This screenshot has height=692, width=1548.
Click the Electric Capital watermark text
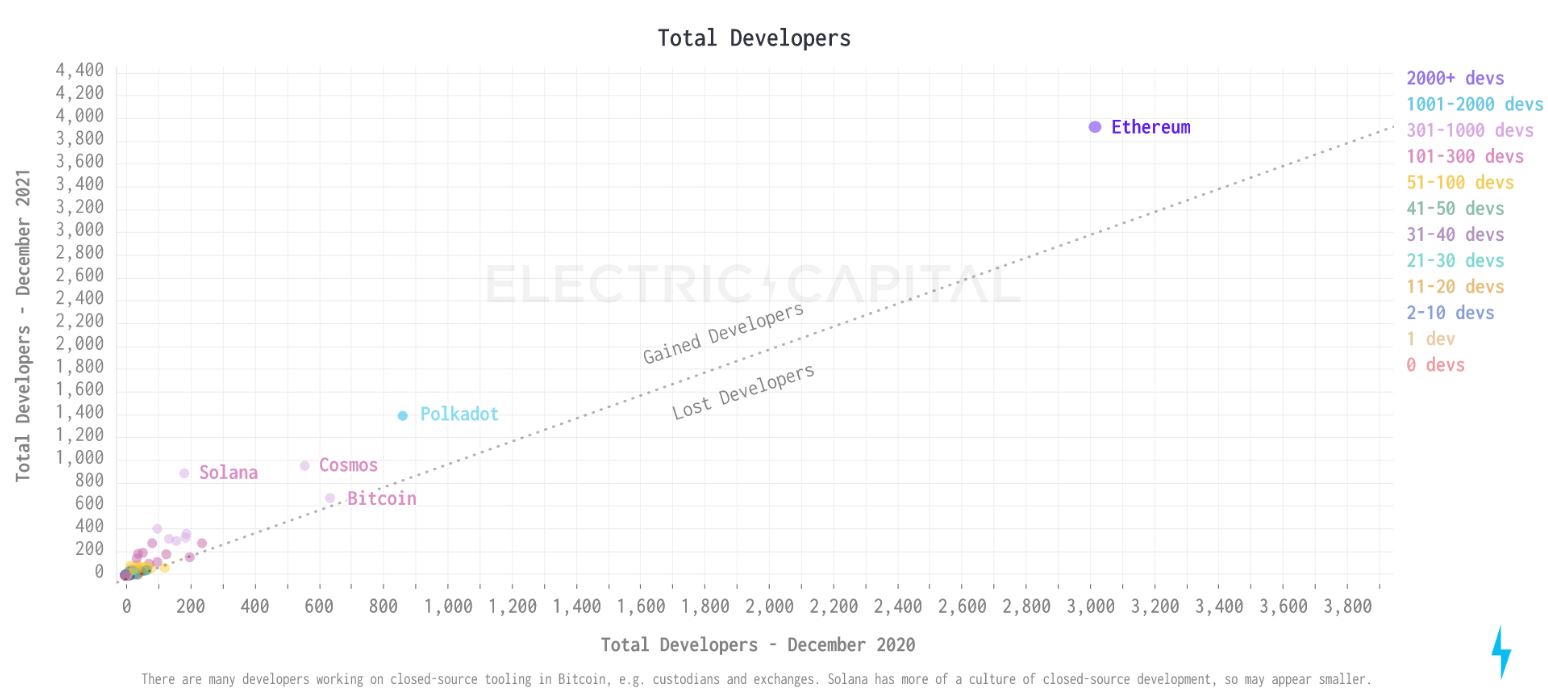click(x=751, y=283)
